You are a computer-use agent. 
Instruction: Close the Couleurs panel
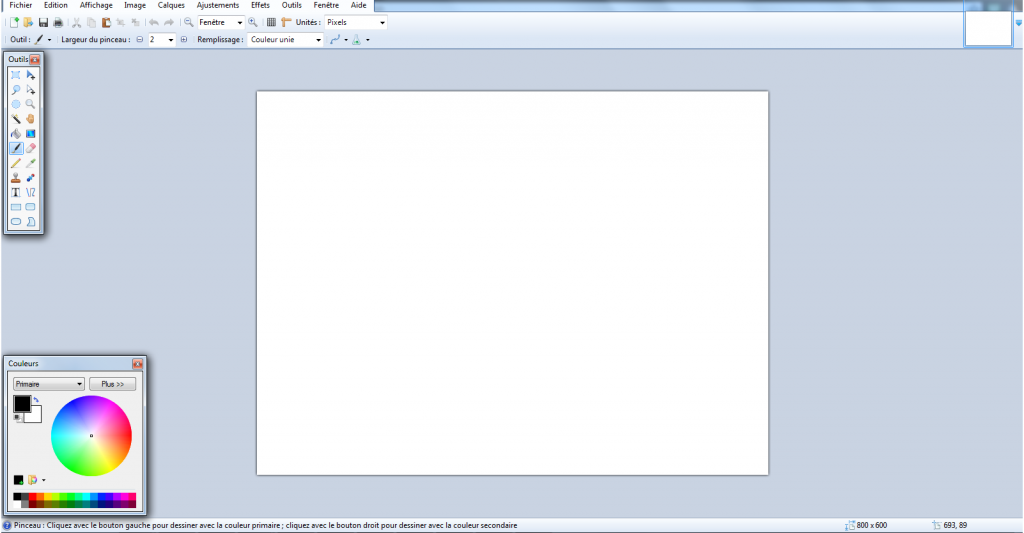coord(137,364)
